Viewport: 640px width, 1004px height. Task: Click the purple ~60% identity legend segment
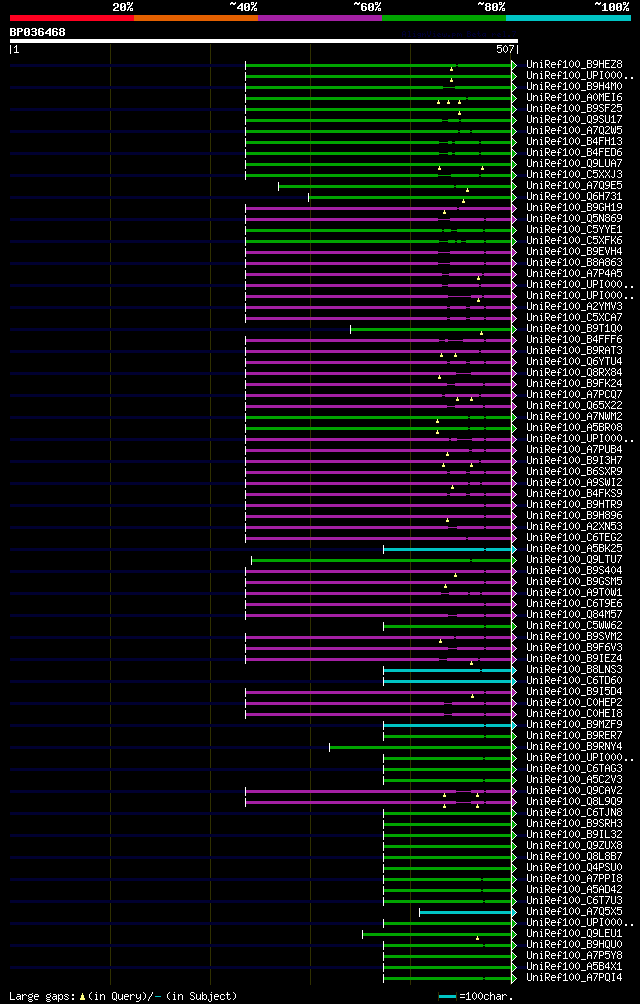[x=320, y=18]
